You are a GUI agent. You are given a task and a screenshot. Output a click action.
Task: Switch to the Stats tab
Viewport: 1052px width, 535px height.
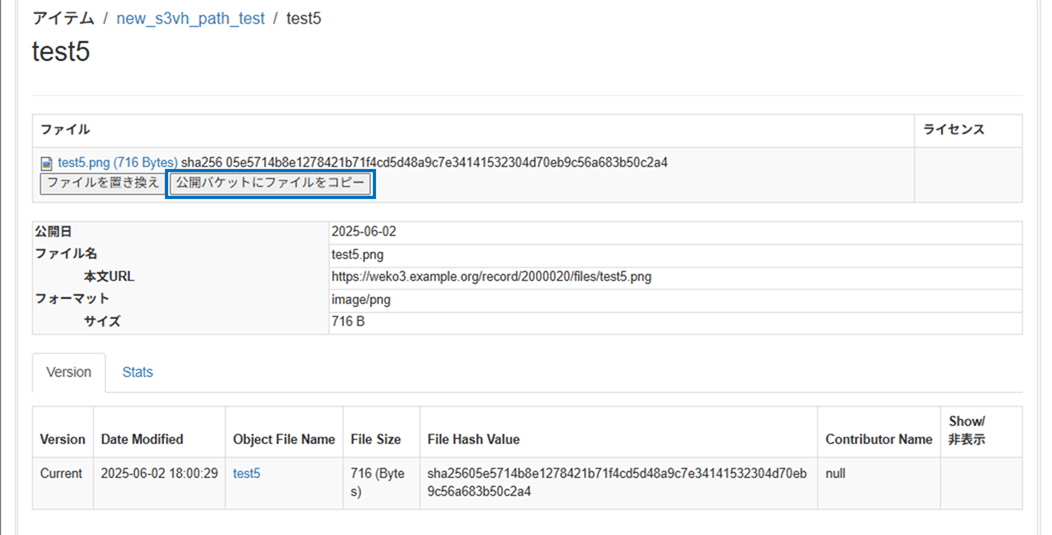pyautogui.click(x=137, y=372)
